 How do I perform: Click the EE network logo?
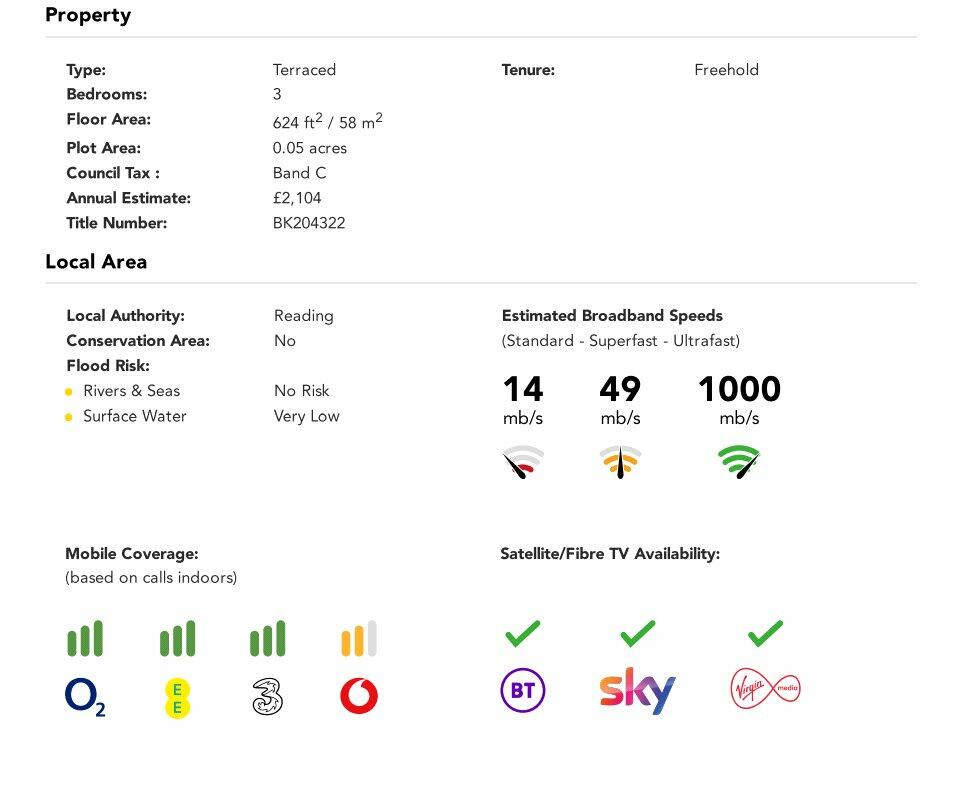177,697
